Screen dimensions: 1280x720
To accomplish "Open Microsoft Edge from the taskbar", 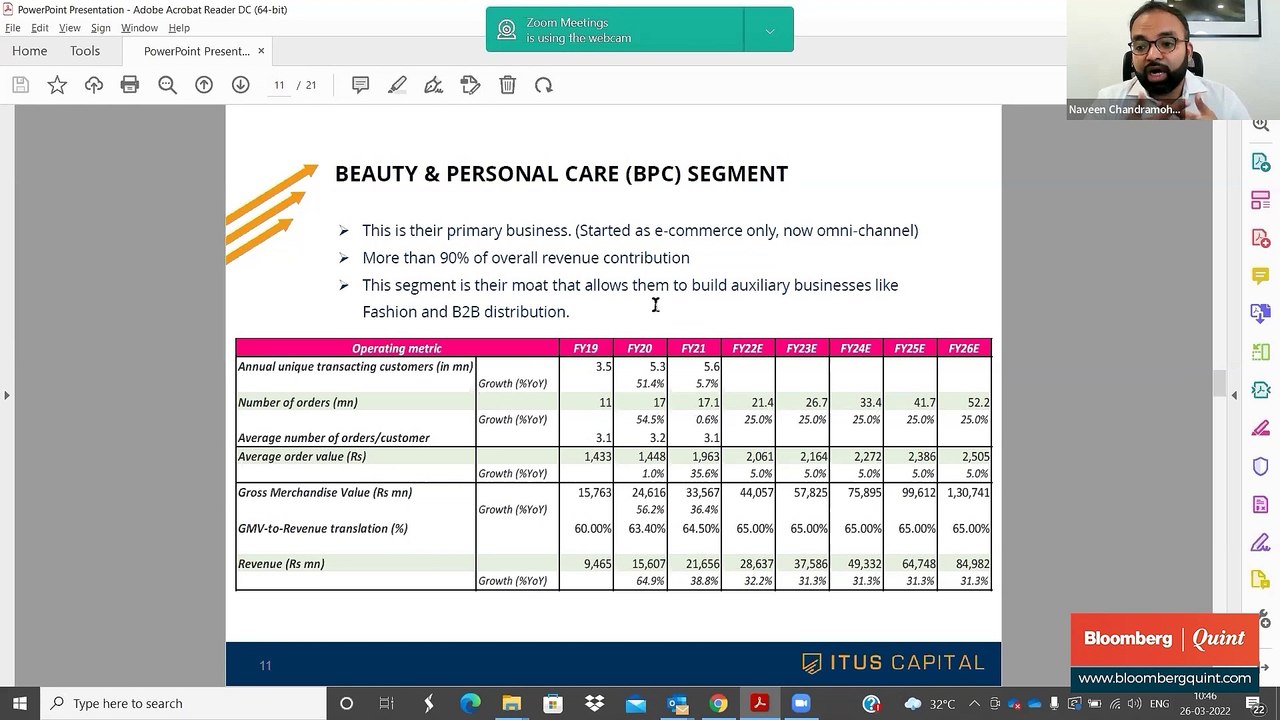I will [470, 703].
